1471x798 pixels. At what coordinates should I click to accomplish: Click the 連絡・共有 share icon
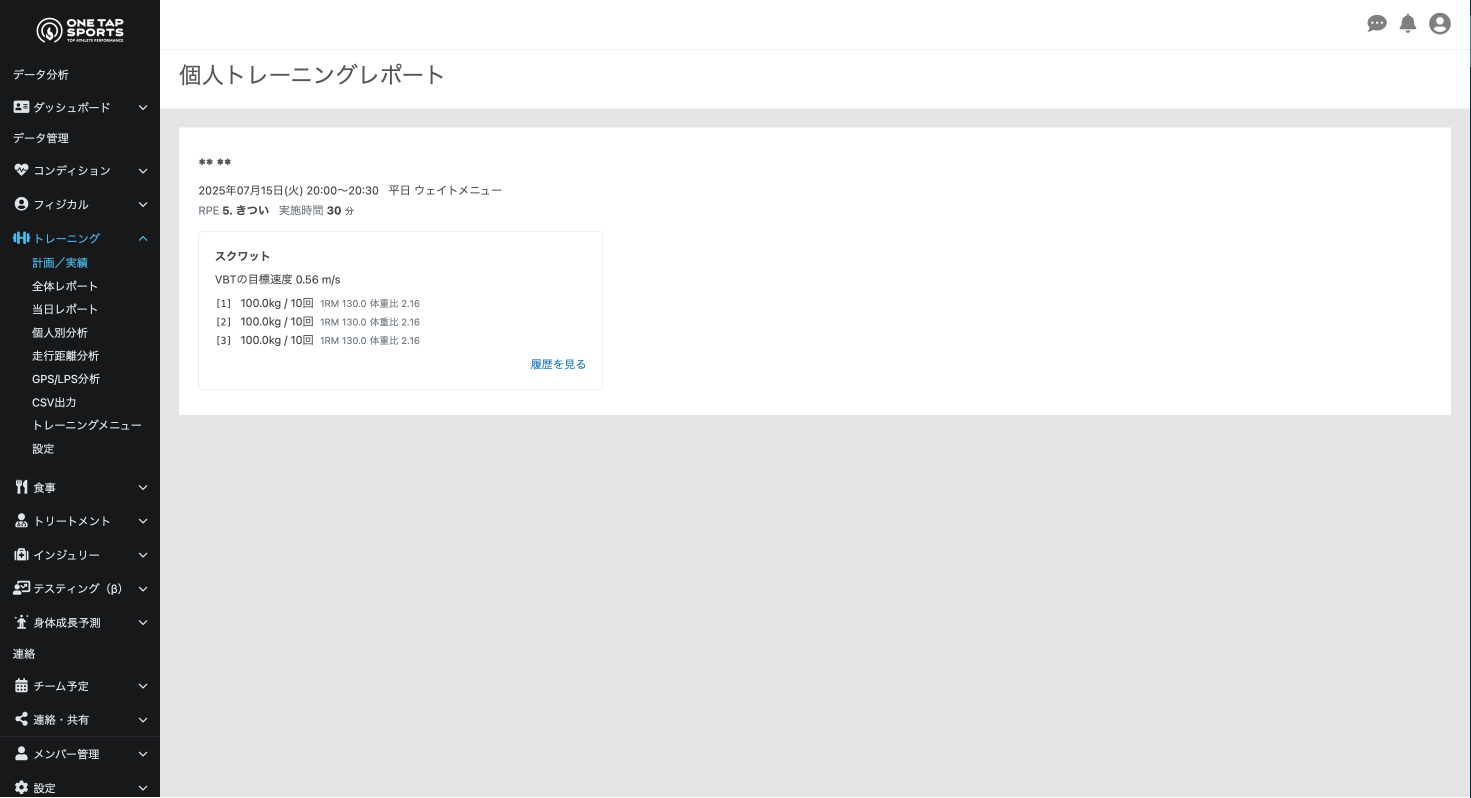pyautogui.click(x=21, y=719)
